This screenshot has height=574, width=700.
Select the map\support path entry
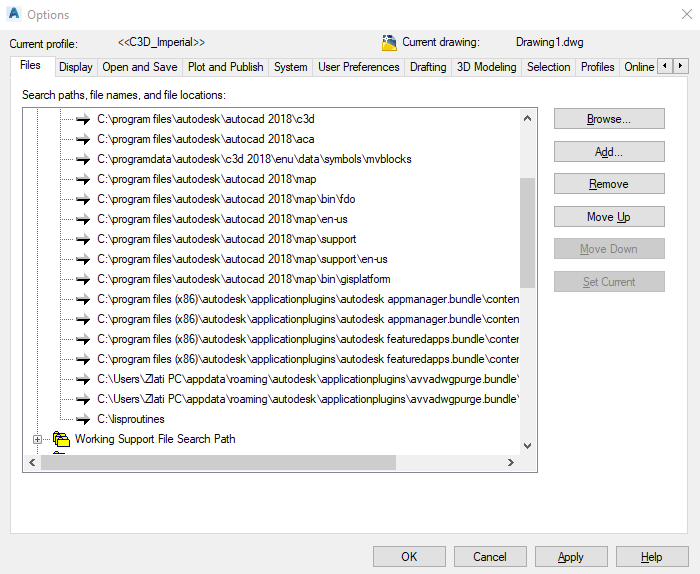click(227, 239)
